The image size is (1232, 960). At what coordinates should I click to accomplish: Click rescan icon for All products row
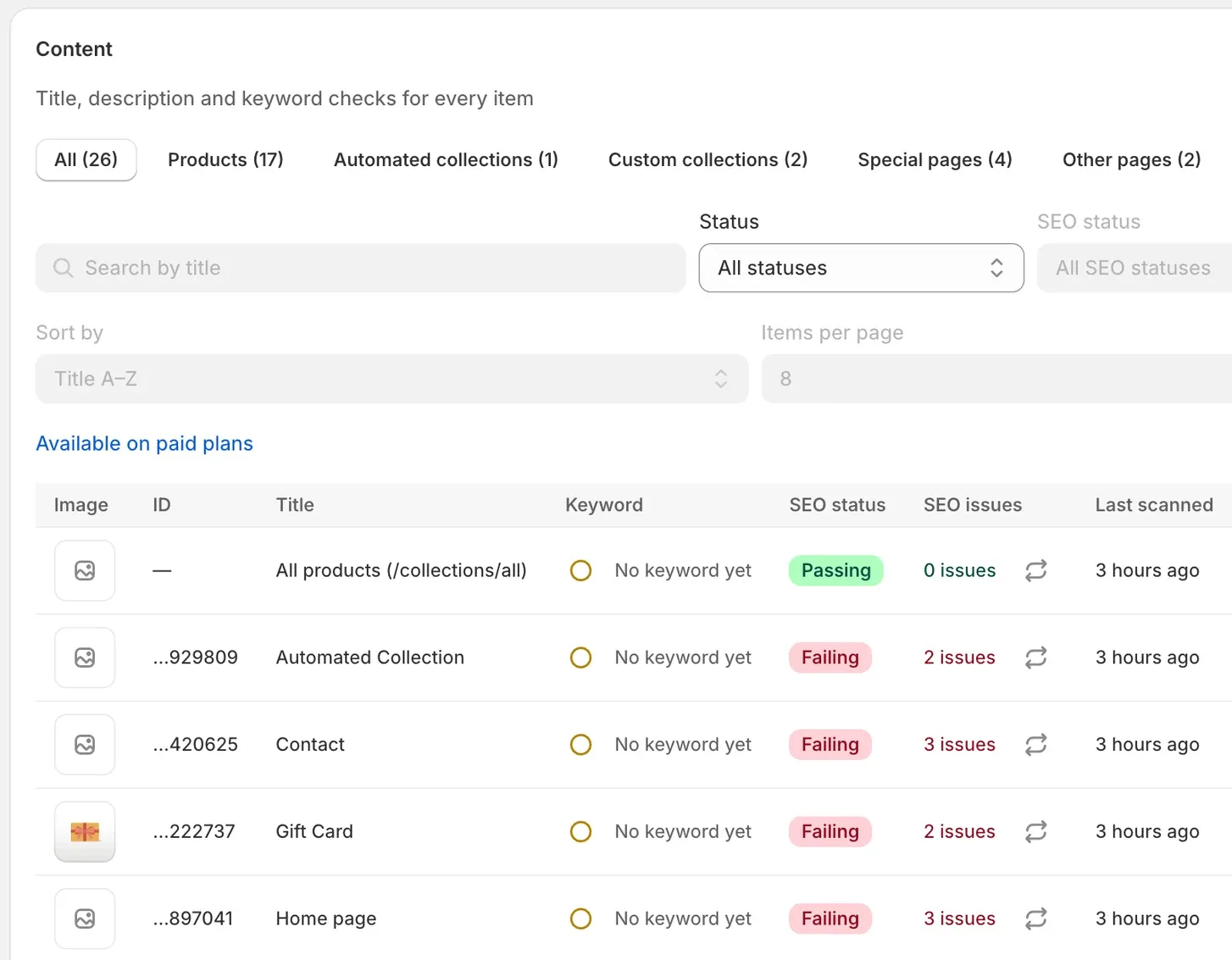click(1035, 570)
